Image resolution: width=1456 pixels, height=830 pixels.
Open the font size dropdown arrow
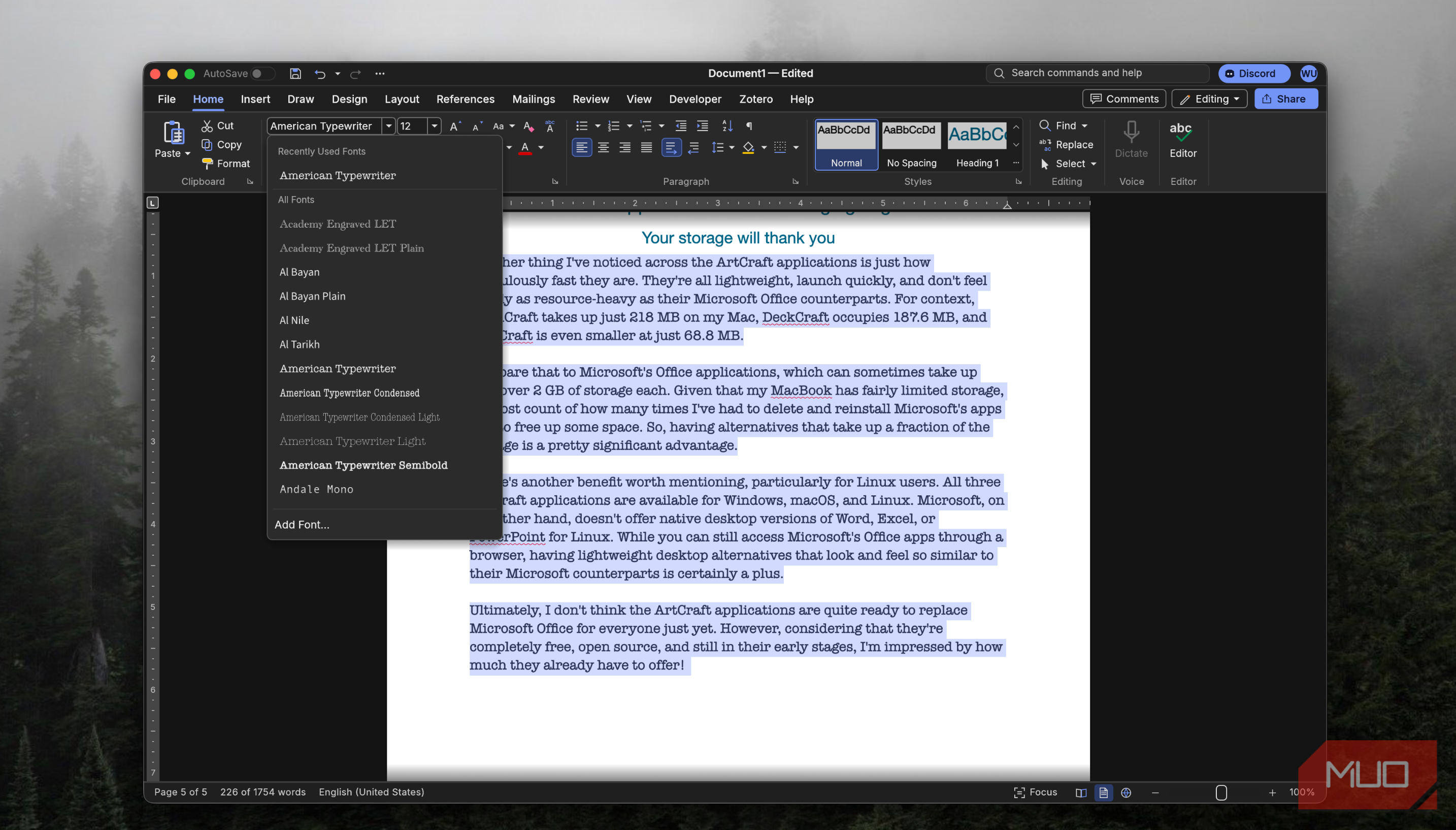[435, 126]
